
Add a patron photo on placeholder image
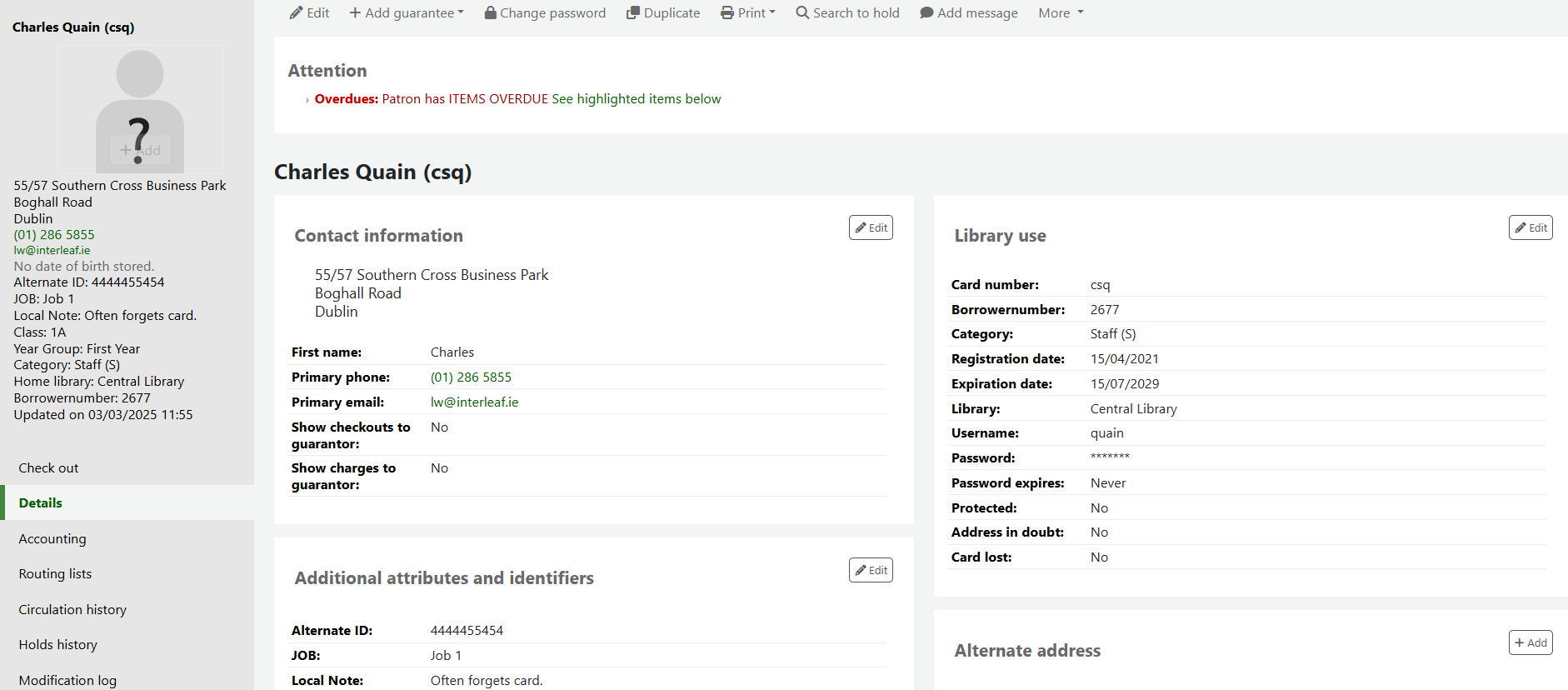140,150
